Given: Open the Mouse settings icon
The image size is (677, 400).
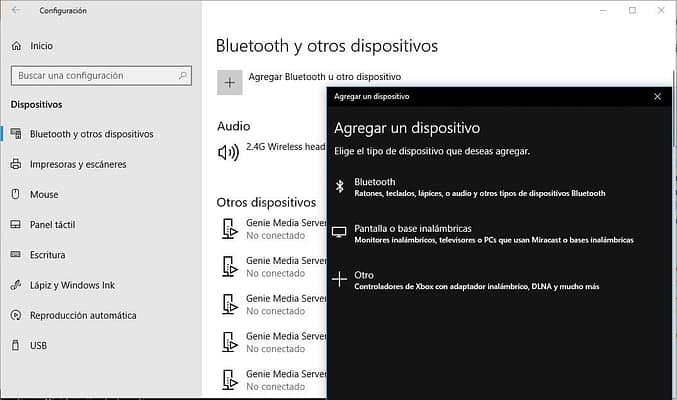Looking at the screenshot, I should click(16, 194).
